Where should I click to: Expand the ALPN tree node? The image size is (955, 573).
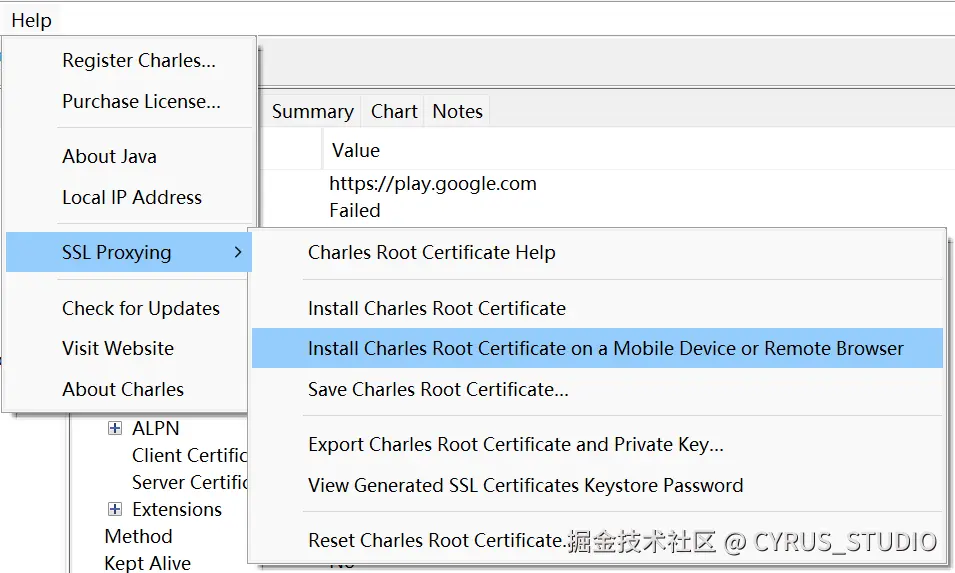pos(115,428)
